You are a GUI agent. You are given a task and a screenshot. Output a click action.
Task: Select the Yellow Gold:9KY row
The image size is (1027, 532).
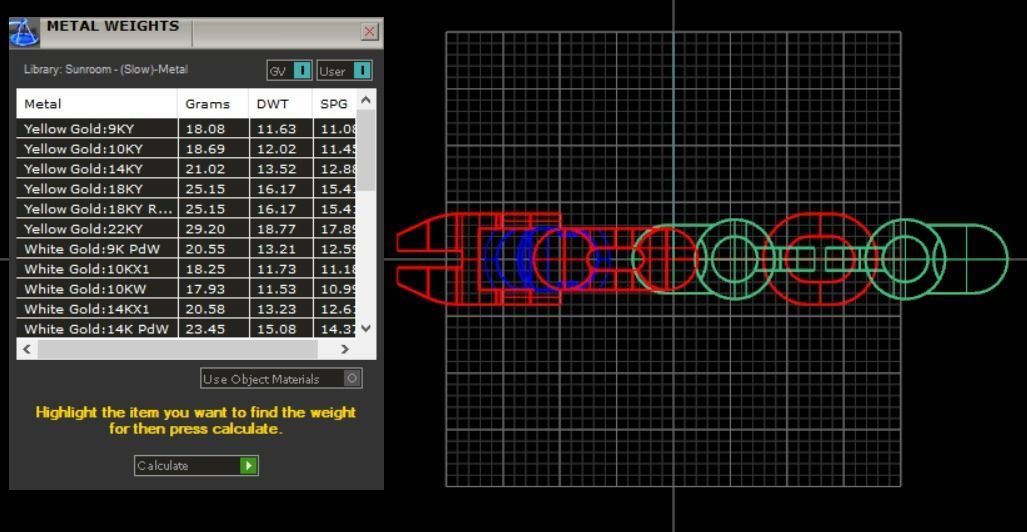click(x=187, y=128)
